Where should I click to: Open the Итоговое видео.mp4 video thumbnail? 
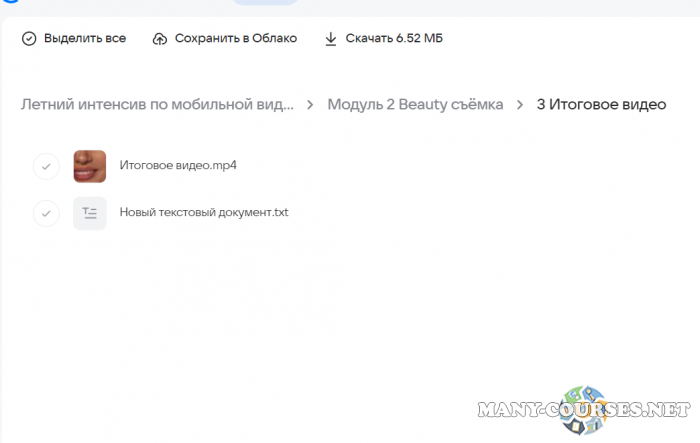pyautogui.click(x=90, y=166)
